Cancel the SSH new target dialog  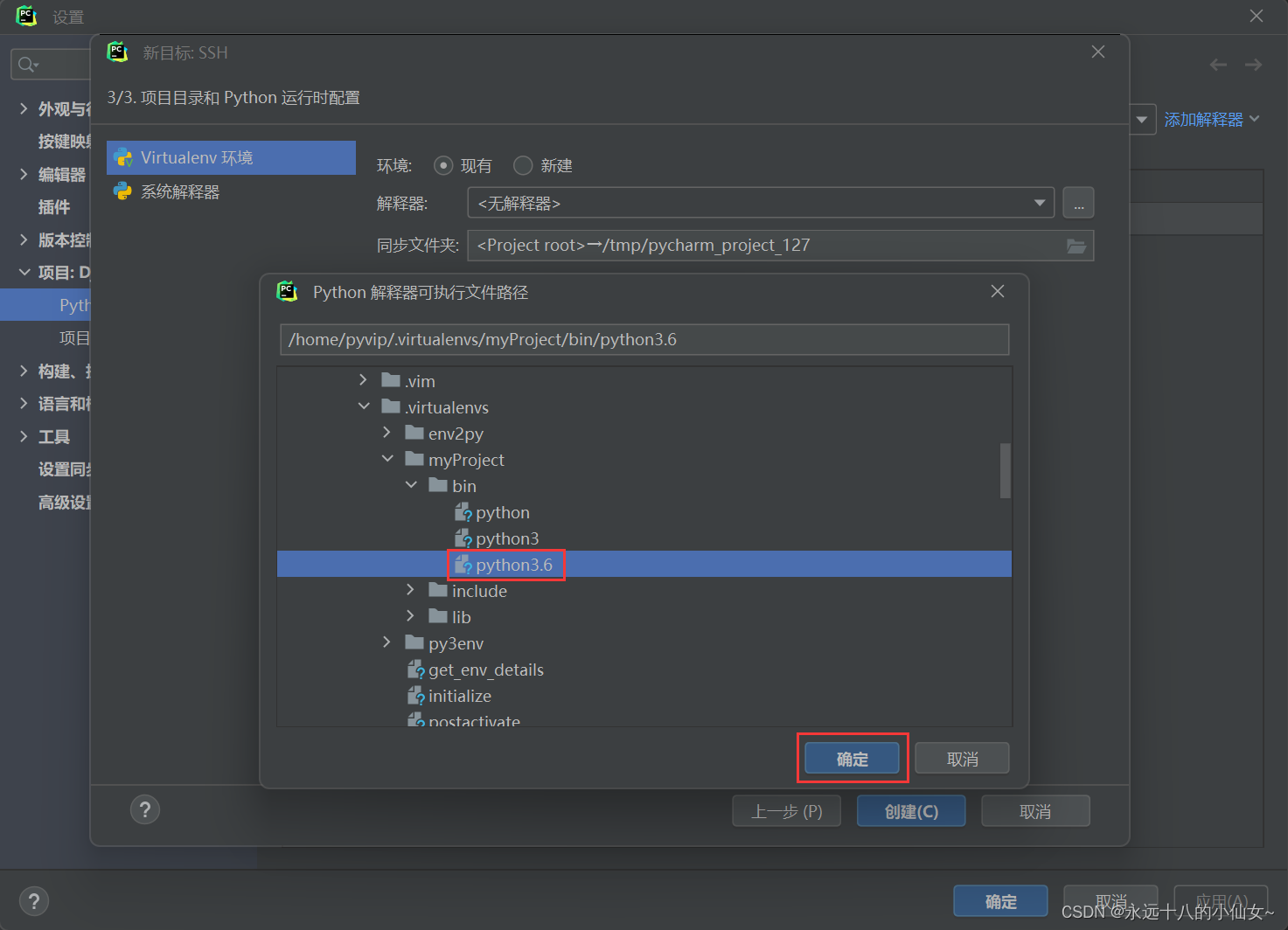pos(1035,811)
